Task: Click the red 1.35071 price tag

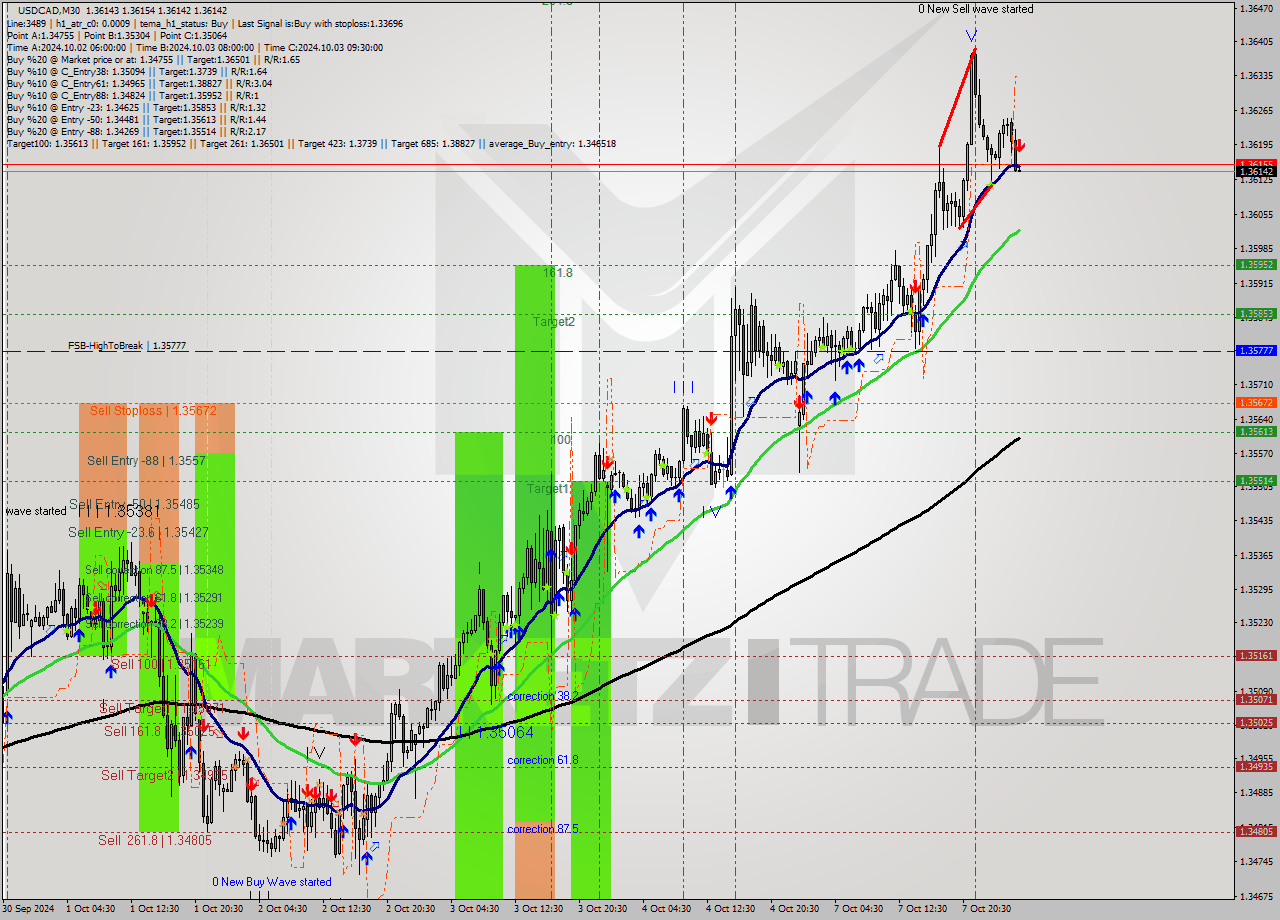Action: pyautogui.click(x=1256, y=700)
